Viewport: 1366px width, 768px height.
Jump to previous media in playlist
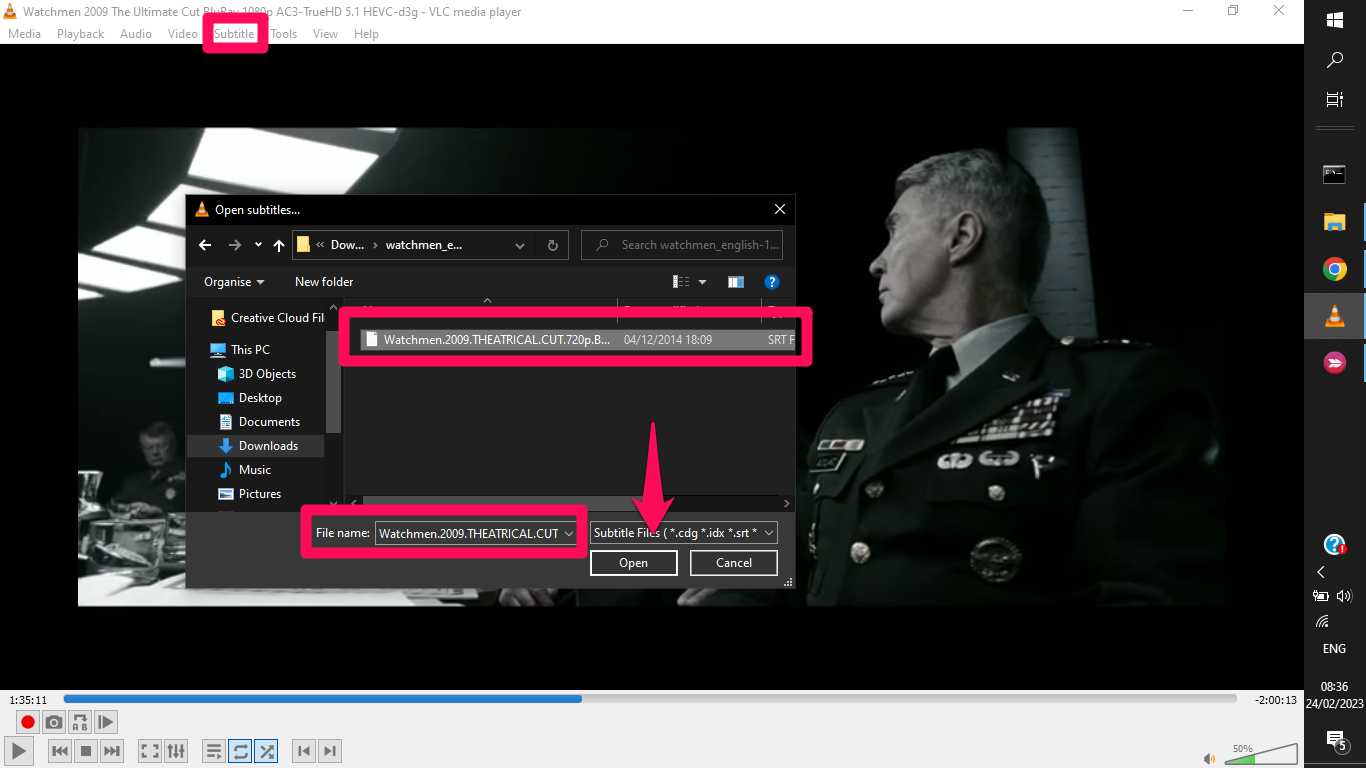coord(60,751)
